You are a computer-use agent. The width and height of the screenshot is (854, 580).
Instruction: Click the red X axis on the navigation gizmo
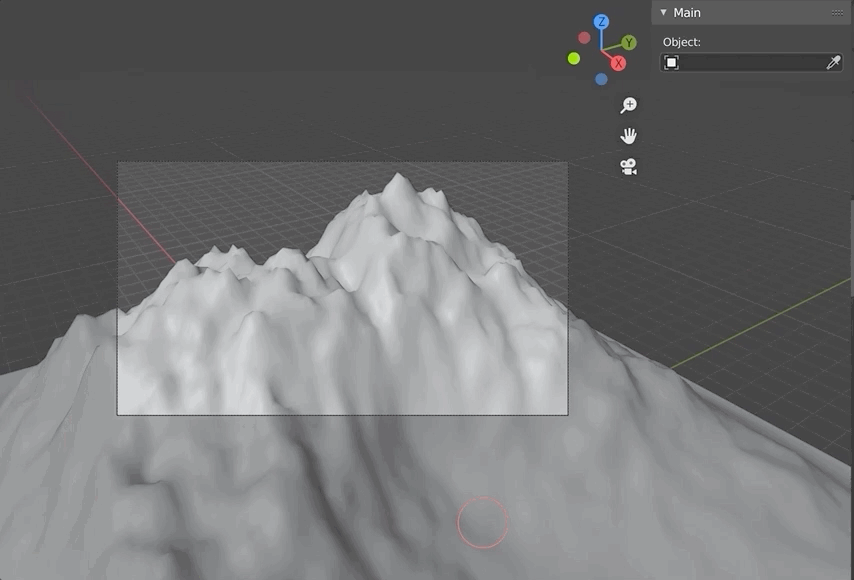[x=617, y=63]
